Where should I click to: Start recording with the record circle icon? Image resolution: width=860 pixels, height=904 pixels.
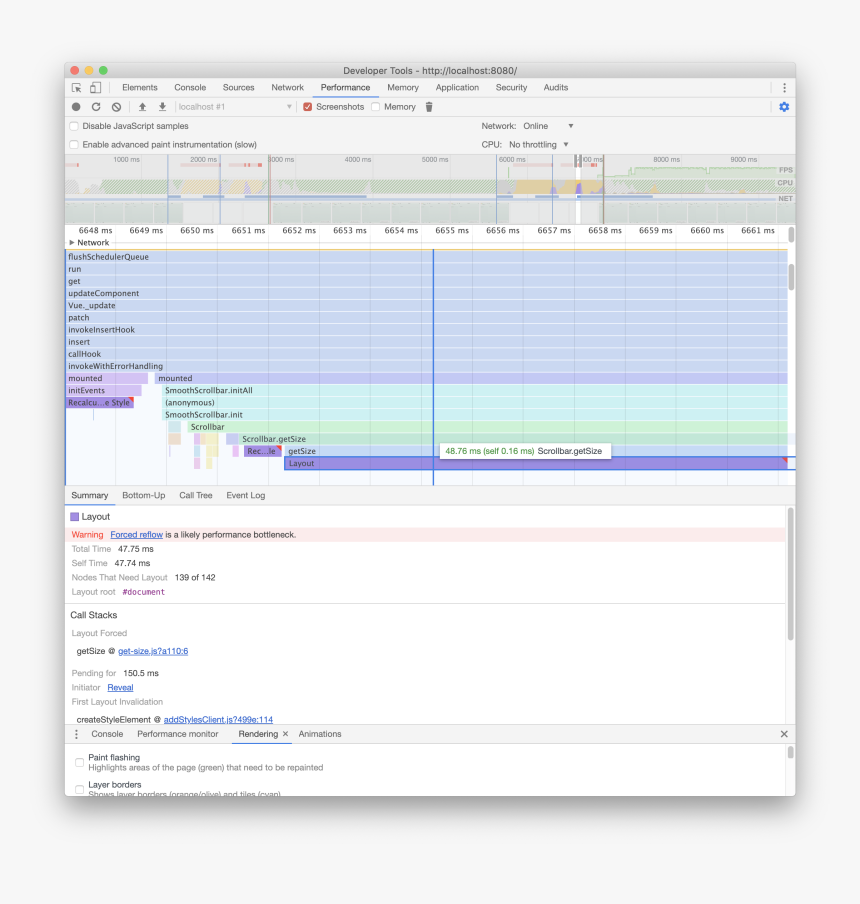[76, 107]
